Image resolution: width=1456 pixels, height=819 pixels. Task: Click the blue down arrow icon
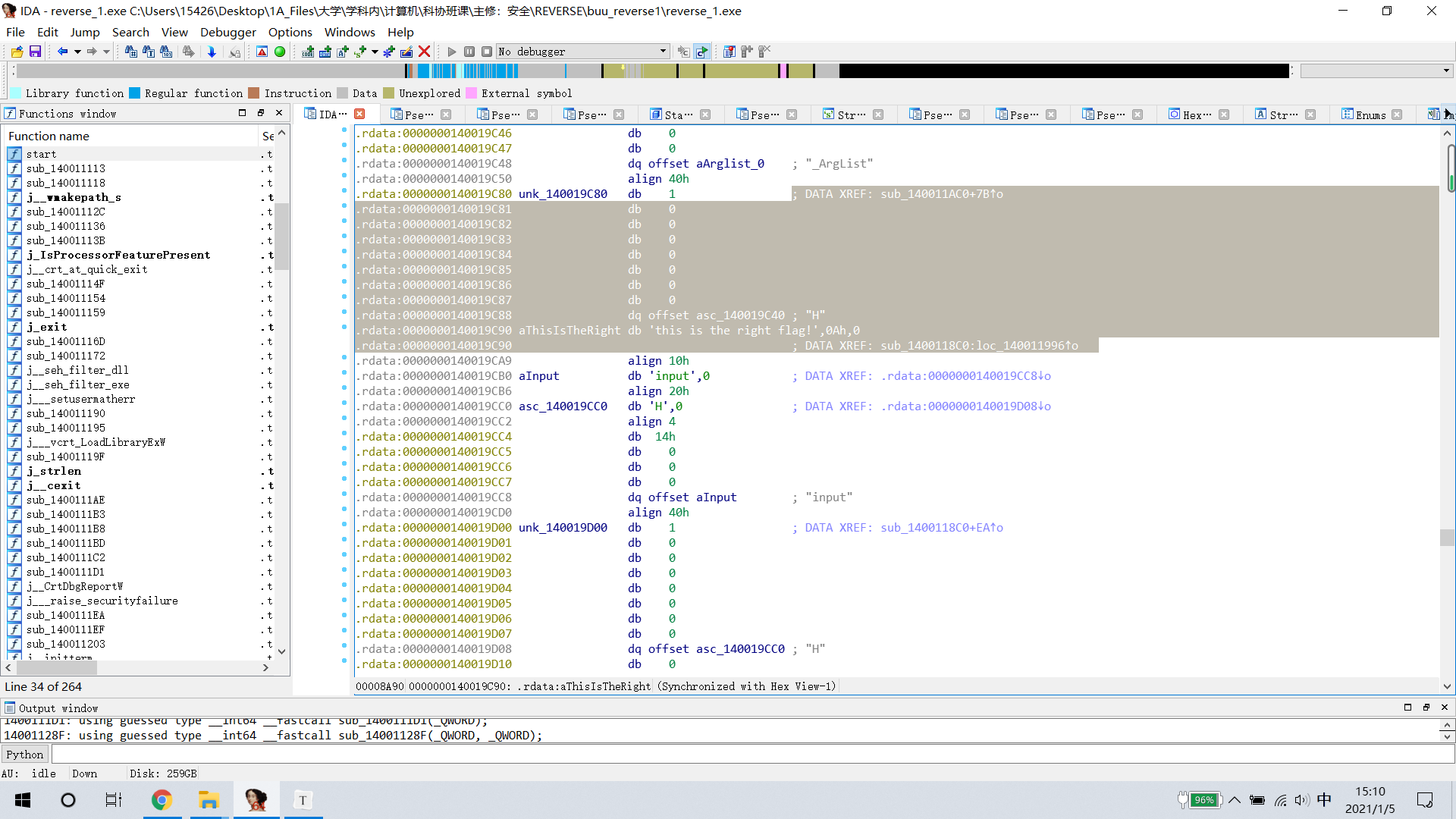coord(212,52)
